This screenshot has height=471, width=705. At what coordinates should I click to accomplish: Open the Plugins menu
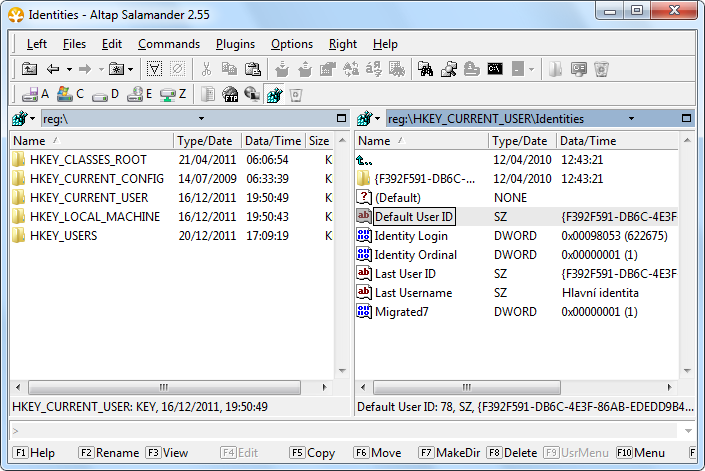click(x=235, y=44)
